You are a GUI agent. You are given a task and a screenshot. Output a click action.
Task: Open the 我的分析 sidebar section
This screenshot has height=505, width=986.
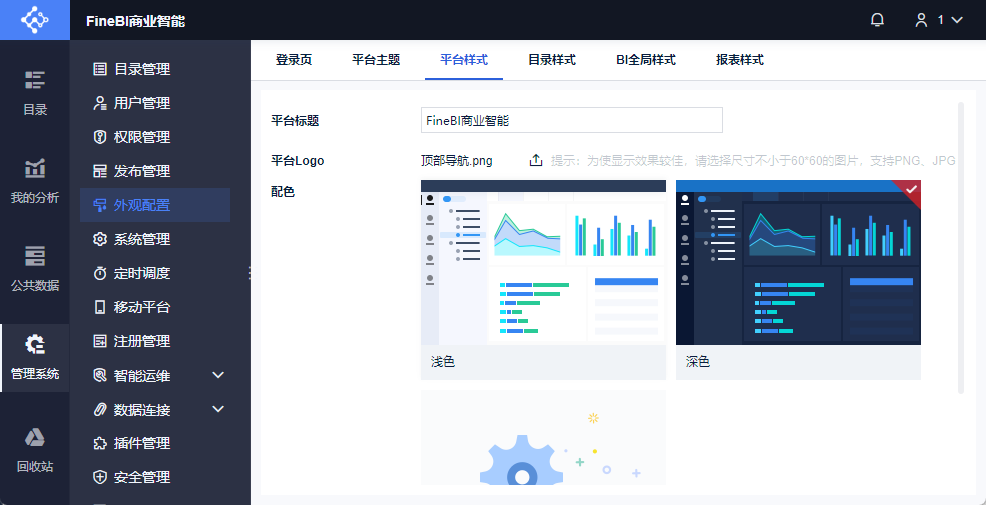coord(35,181)
